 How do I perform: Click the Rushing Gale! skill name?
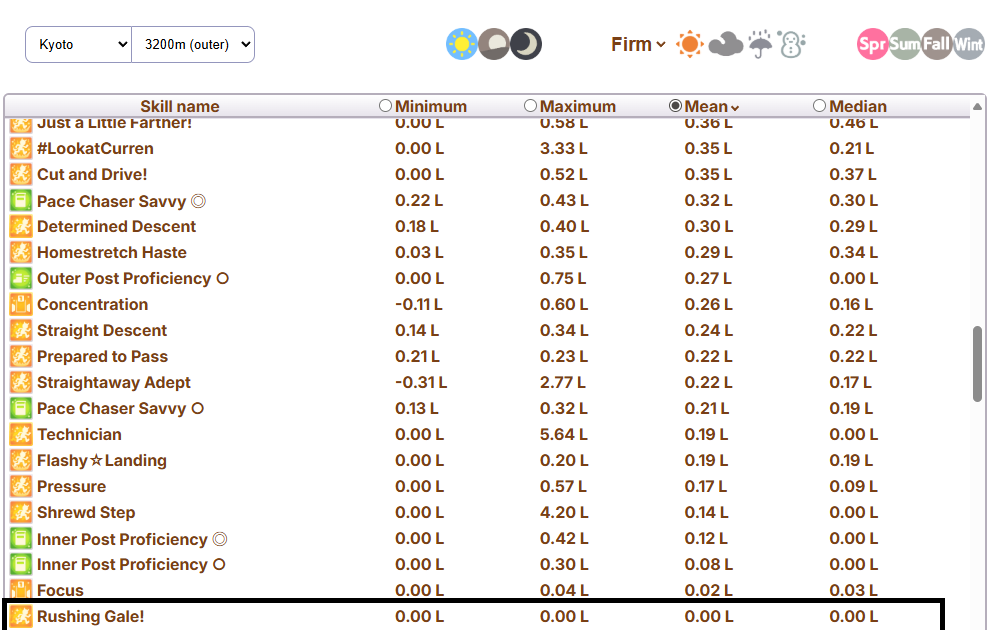91,616
